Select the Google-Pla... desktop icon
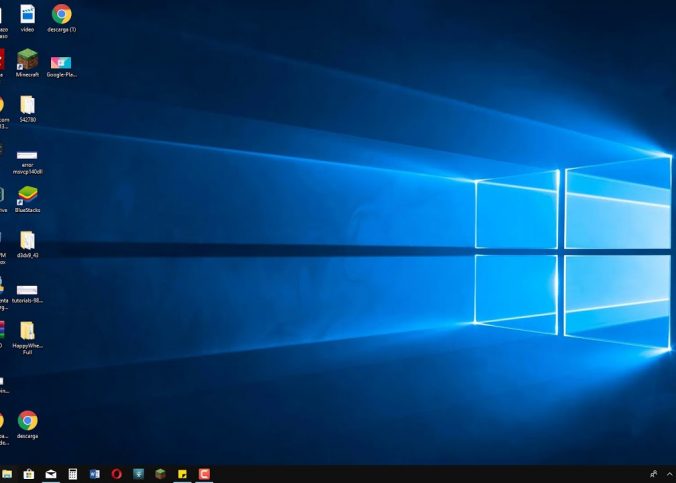 tap(61, 61)
